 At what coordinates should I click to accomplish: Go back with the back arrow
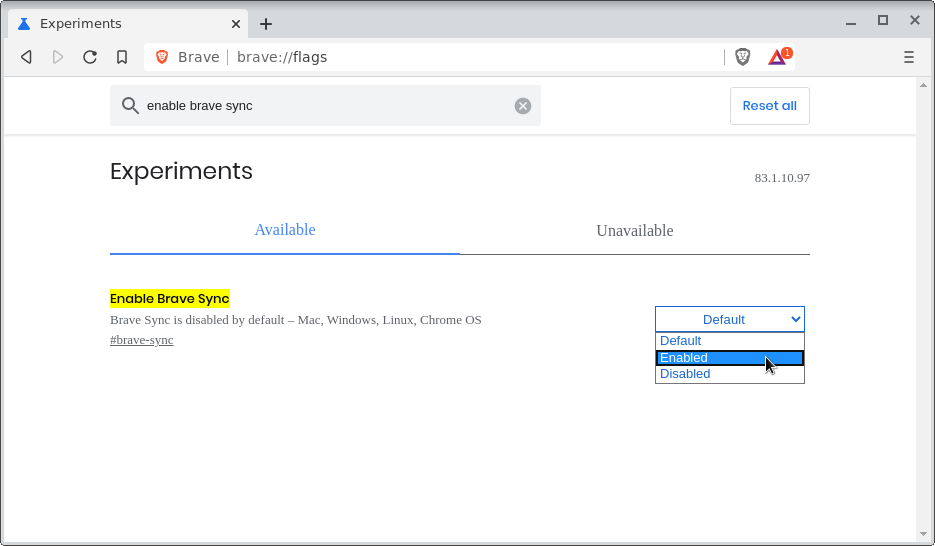pos(26,57)
